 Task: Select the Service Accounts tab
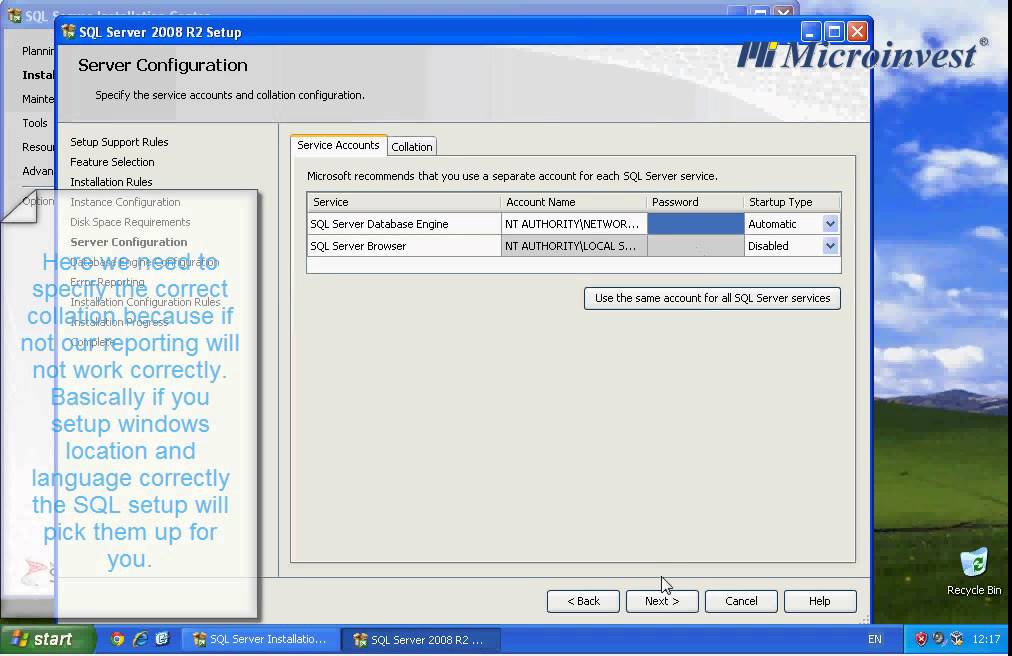click(338, 145)
